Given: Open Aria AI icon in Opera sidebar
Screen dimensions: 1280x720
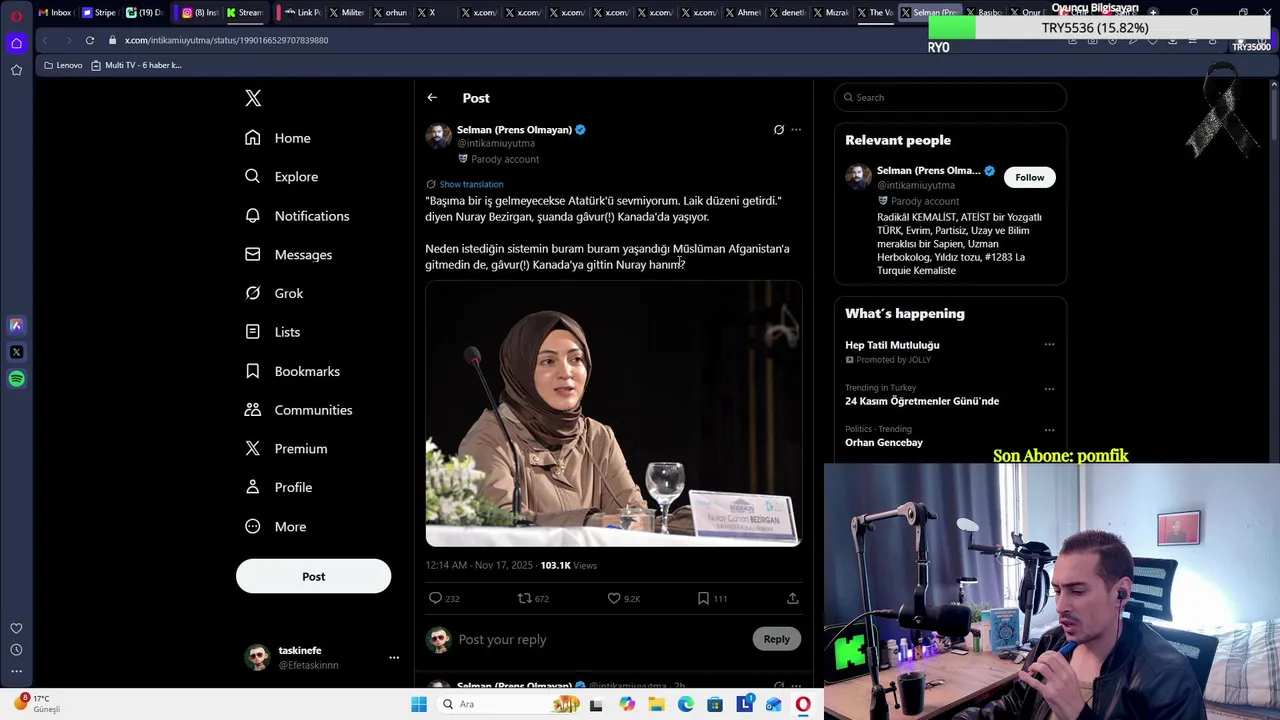Looking at the screenshot, I should 16,325.
